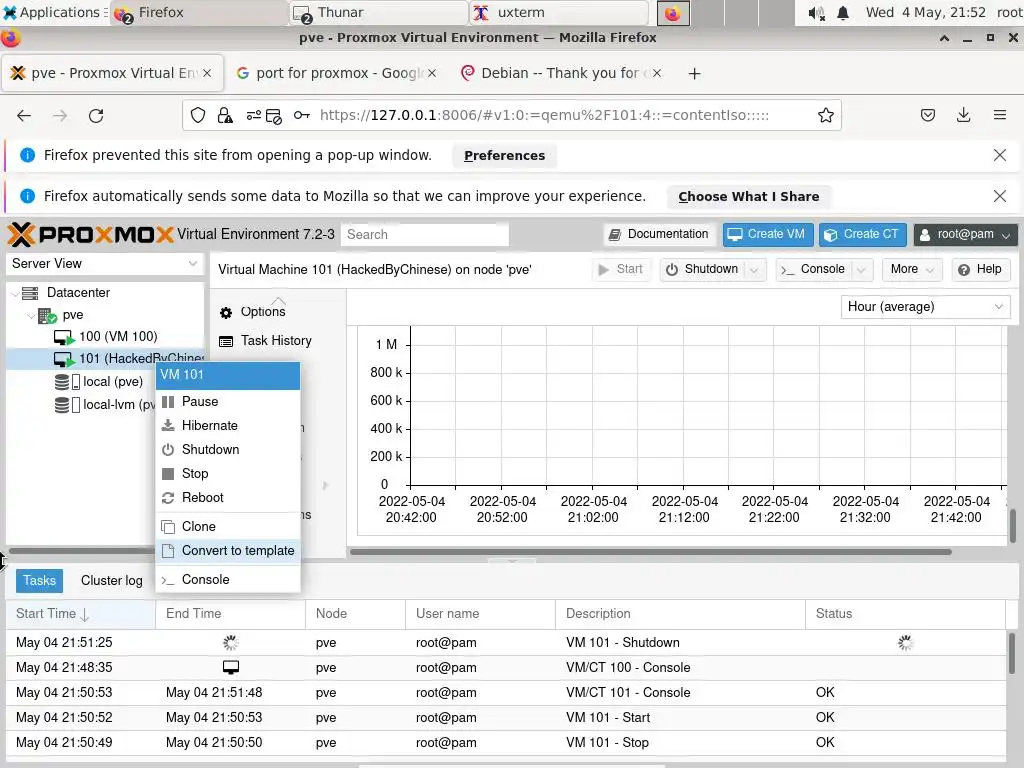Open the Firefox hamburger menu

[x=999, y=116]
